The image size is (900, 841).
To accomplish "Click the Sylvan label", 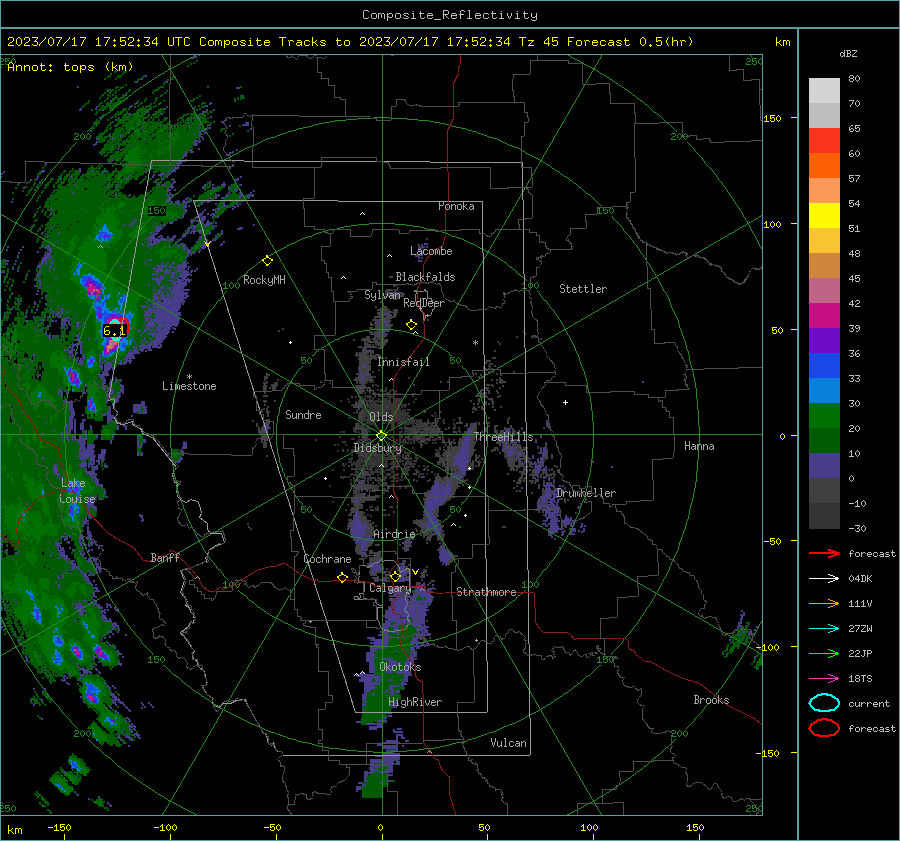I will pos(382,295).
